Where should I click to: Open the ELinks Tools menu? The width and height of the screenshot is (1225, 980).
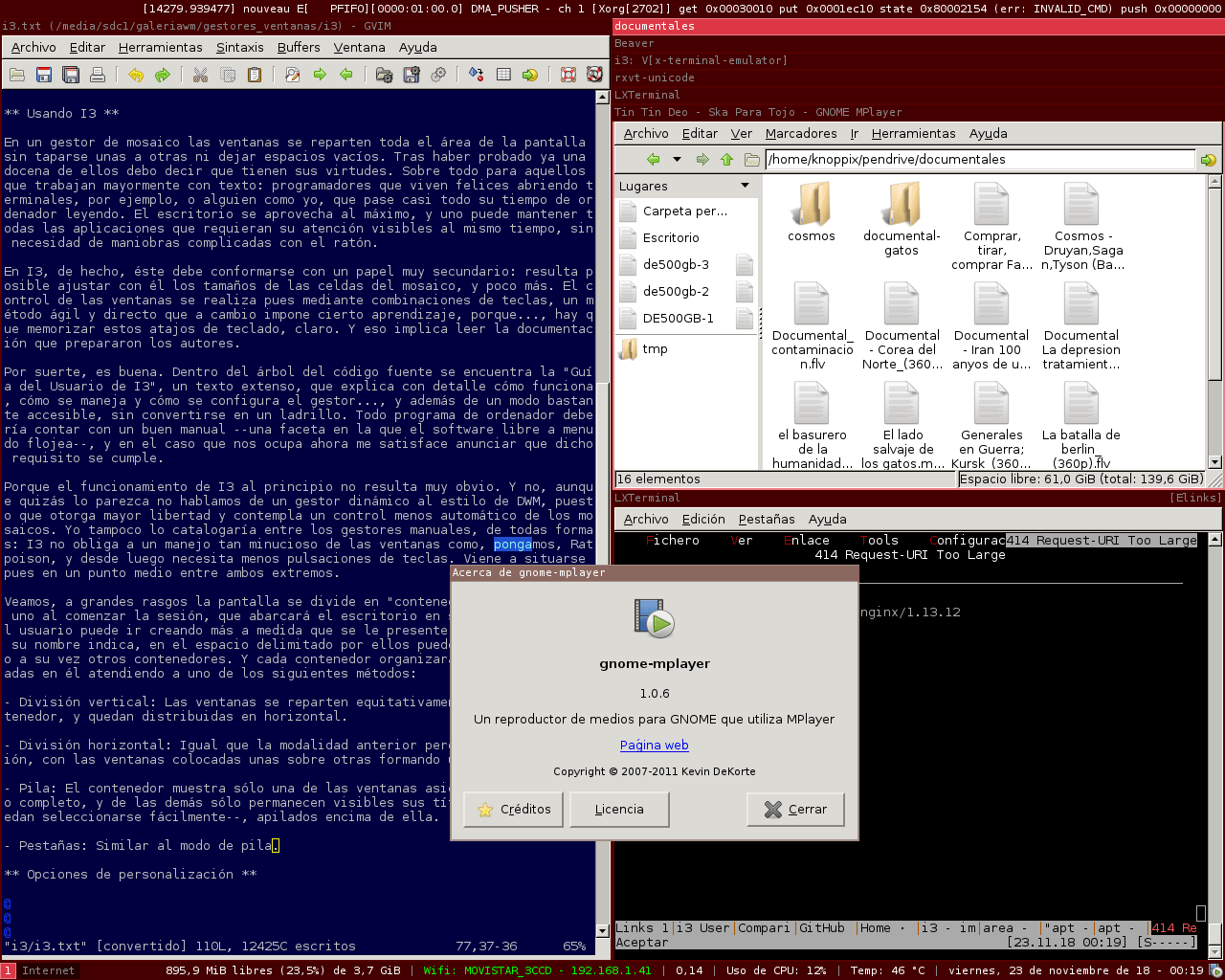[879, 541]
